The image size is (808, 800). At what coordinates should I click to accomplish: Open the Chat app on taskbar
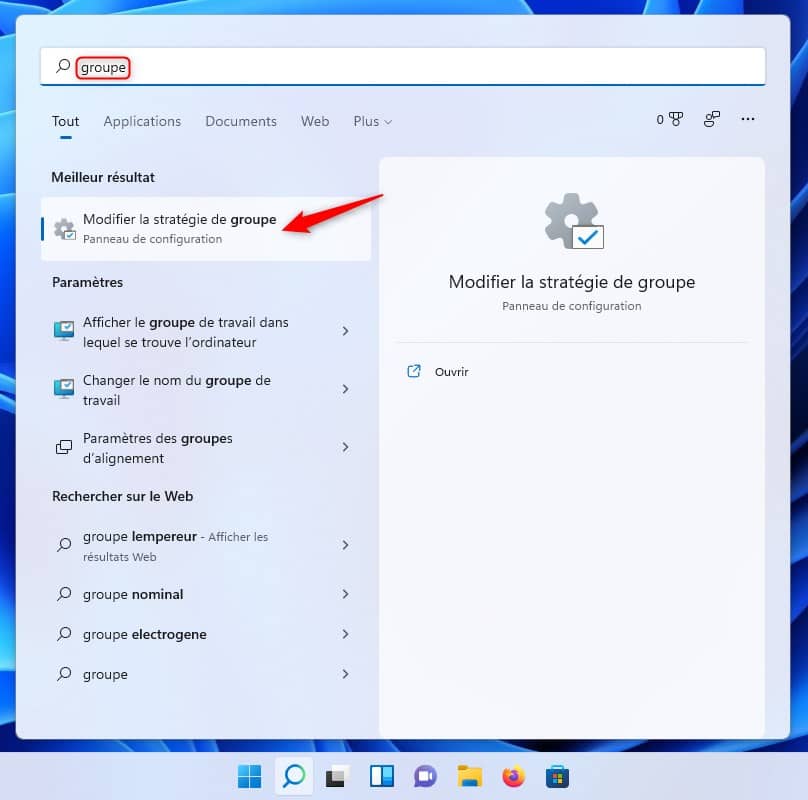point(425,776)
